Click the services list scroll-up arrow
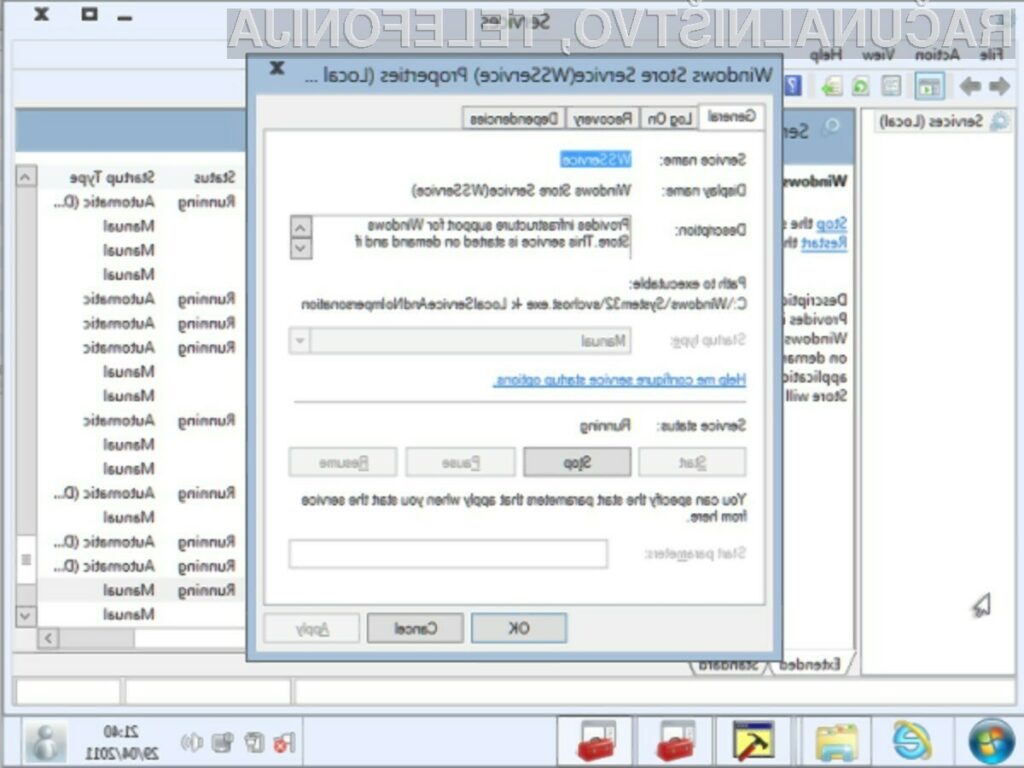Viewport: 1024px width, 768px height. (x=26, y=177)
